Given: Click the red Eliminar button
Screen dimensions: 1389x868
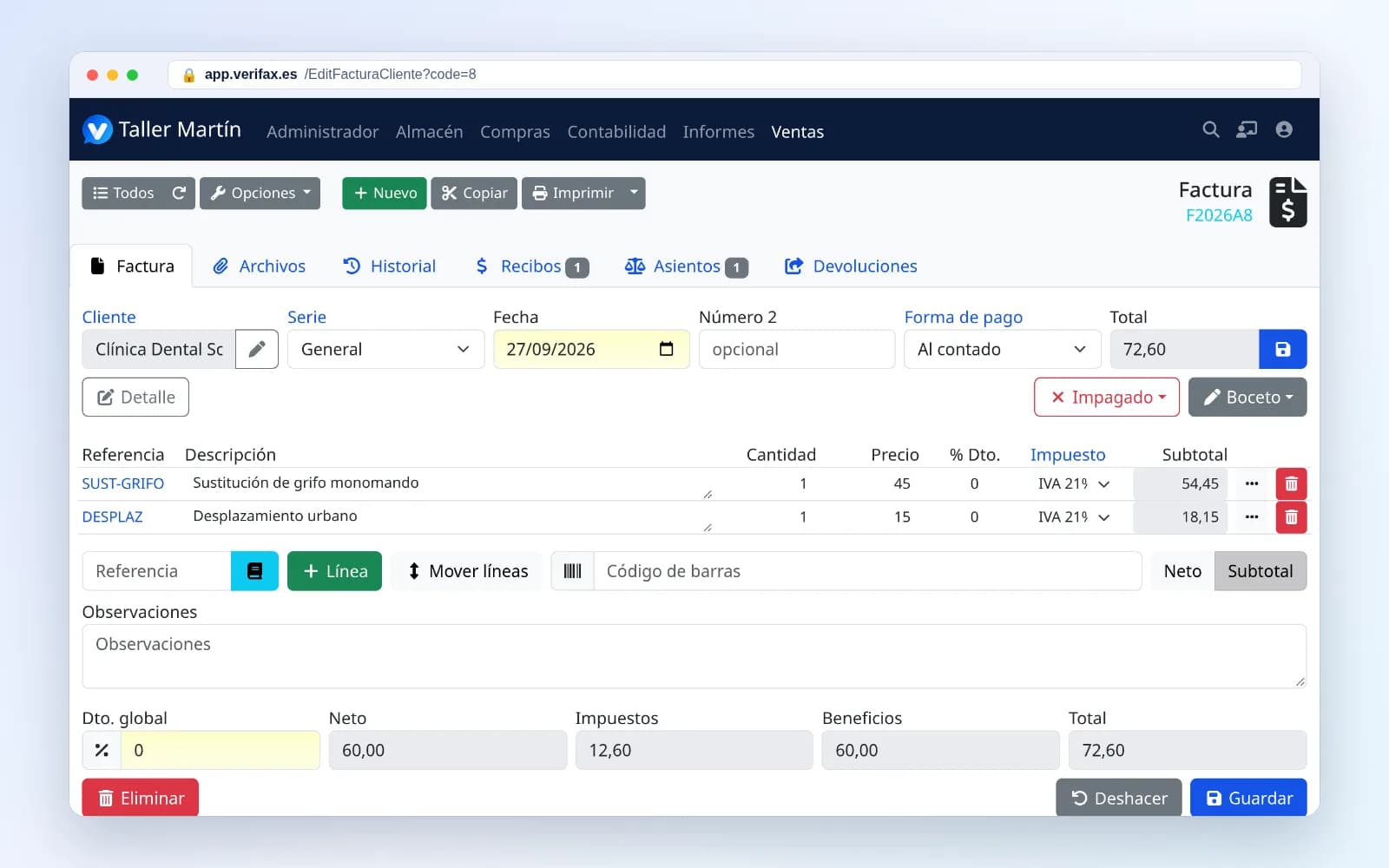Looking at the screenshot, I should [141, 798].
